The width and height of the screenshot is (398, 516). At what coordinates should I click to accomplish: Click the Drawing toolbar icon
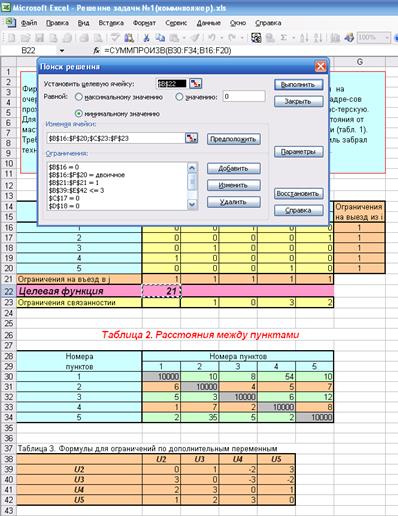pyautogui.click(x=349, y=38)
